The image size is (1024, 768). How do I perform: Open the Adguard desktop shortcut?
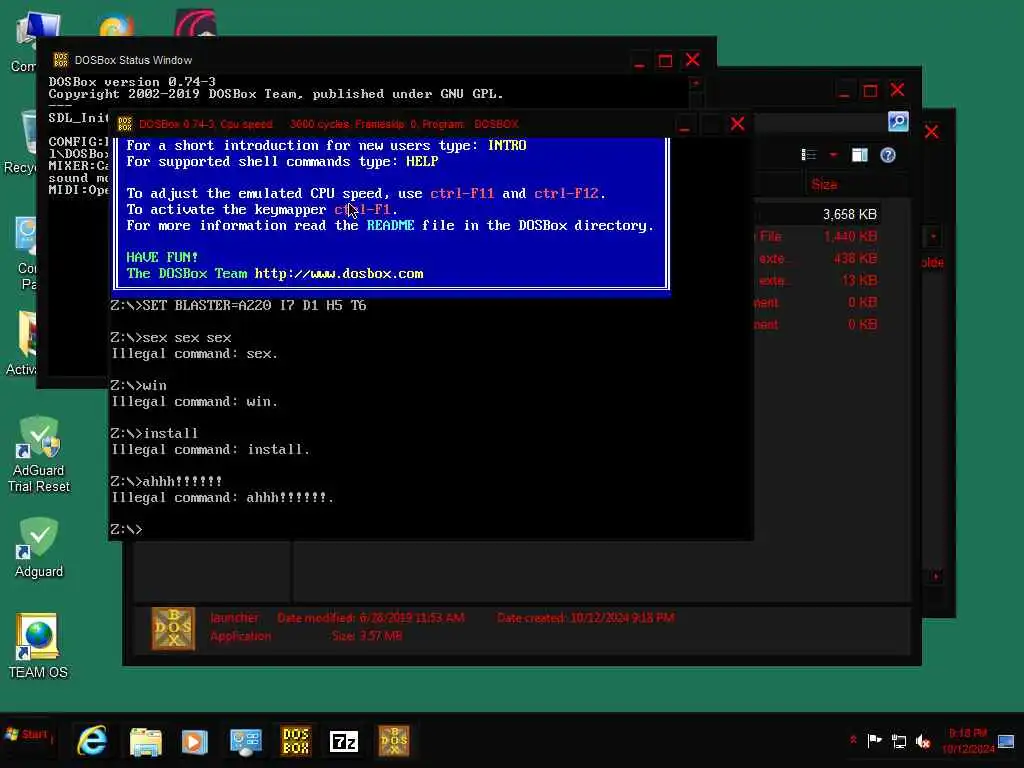click(x=39, y=547)
